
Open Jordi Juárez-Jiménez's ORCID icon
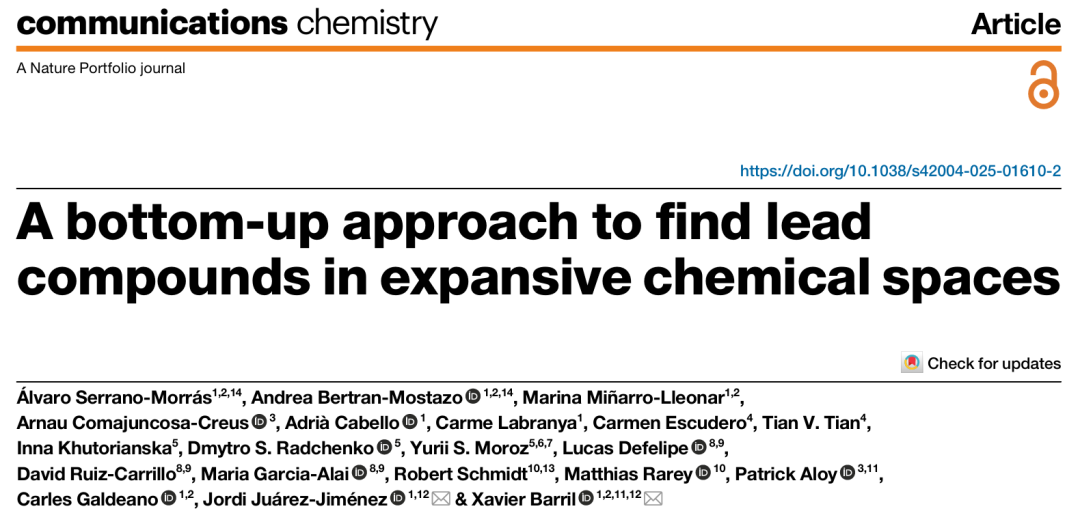pyautogui.click(x=397, y=499)
